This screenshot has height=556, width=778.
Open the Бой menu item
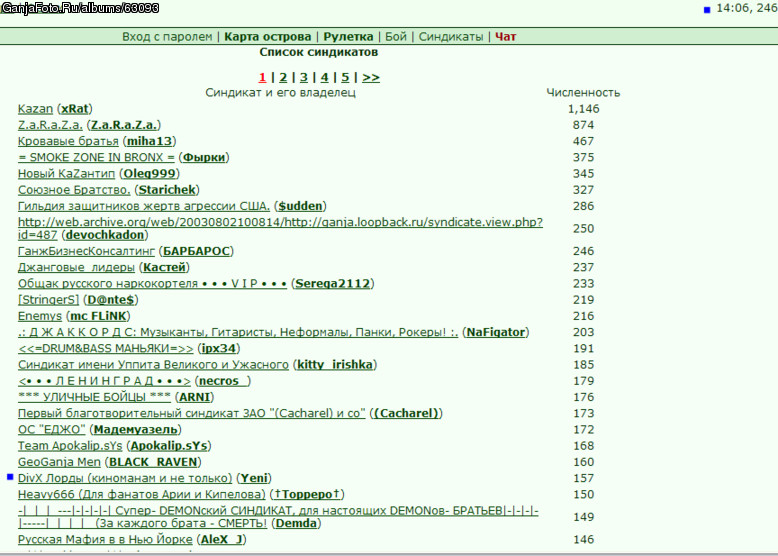(395, 37)
